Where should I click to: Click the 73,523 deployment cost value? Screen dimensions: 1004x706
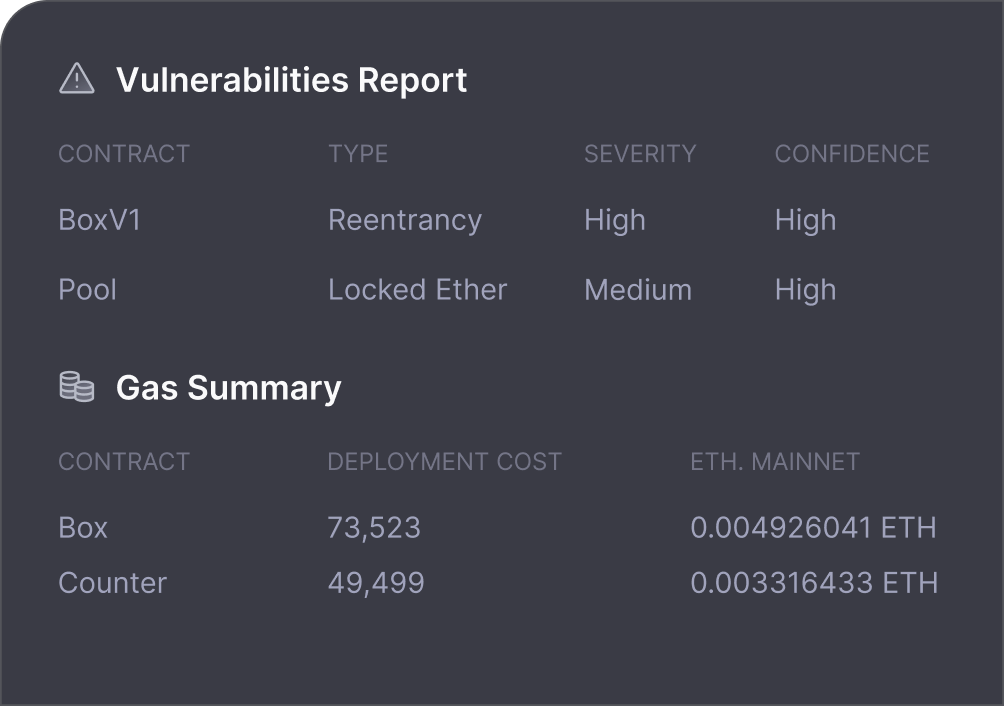(374, 528)
